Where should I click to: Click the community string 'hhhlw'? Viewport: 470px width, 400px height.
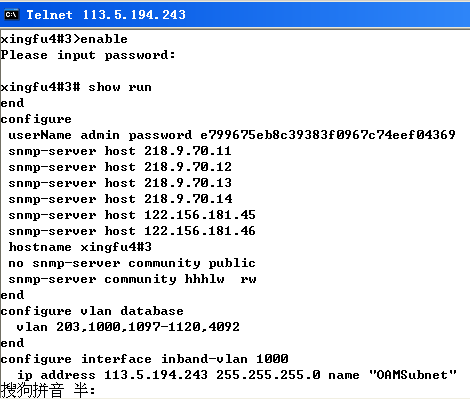[x=204, y=279]
